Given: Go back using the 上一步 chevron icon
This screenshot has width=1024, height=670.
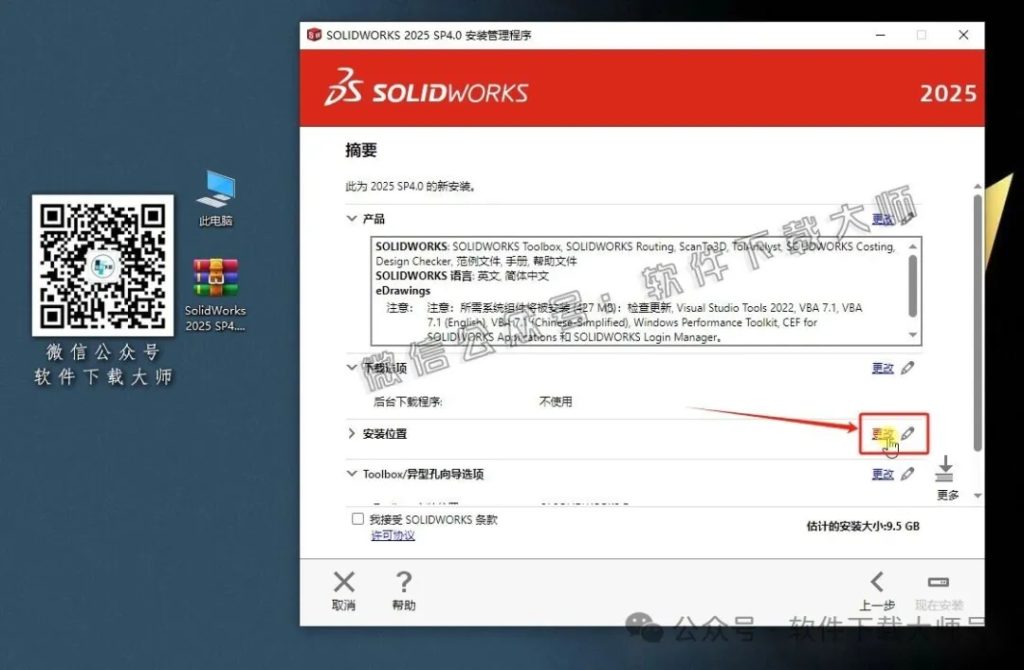Looking at the screenshot, I should click(876, 582).
